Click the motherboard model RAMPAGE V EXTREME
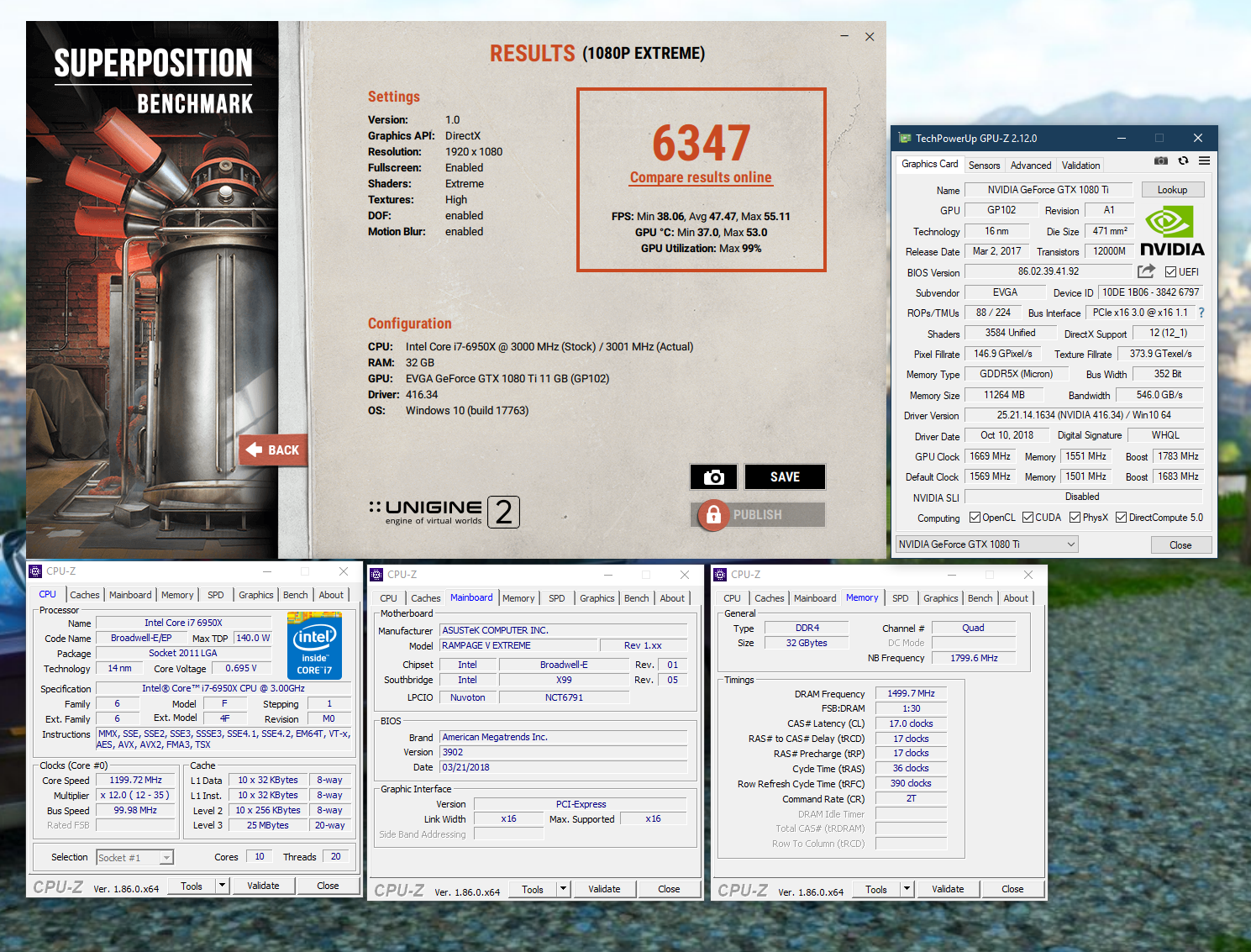Image resolution: width=1251 pixels, height=952 pixels. tap(518, 645)
